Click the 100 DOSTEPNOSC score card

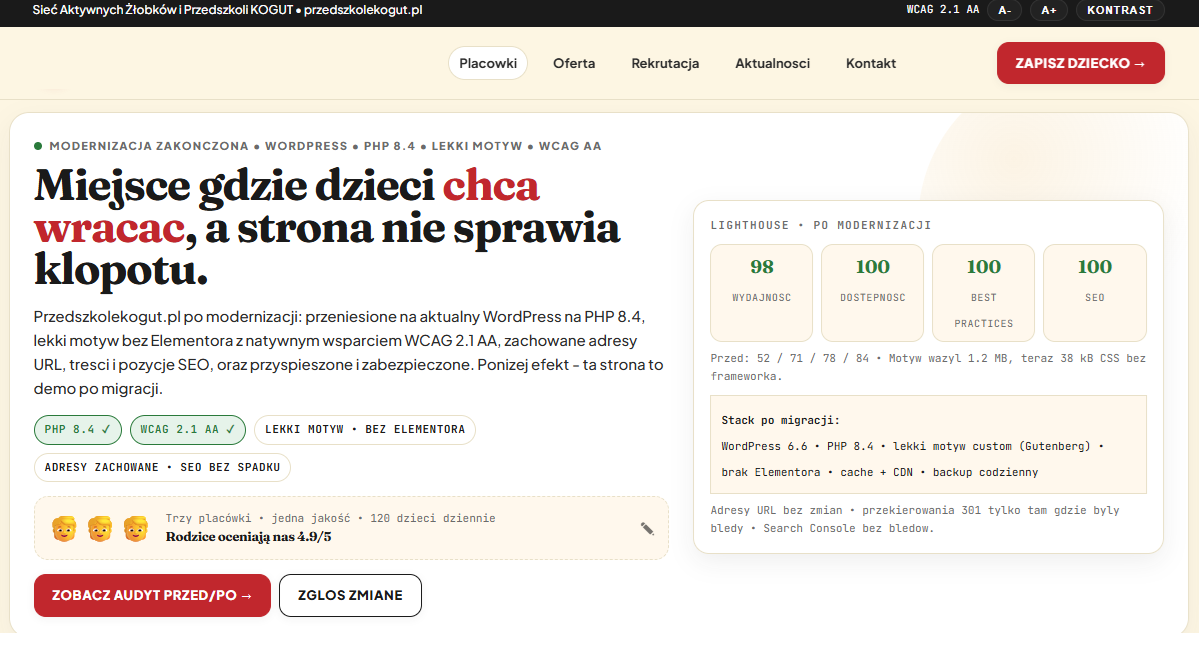point(872,293)
